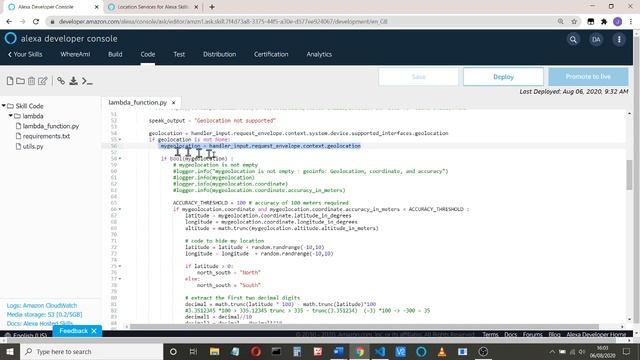Click the Windows Start button

tap(10, 351)
